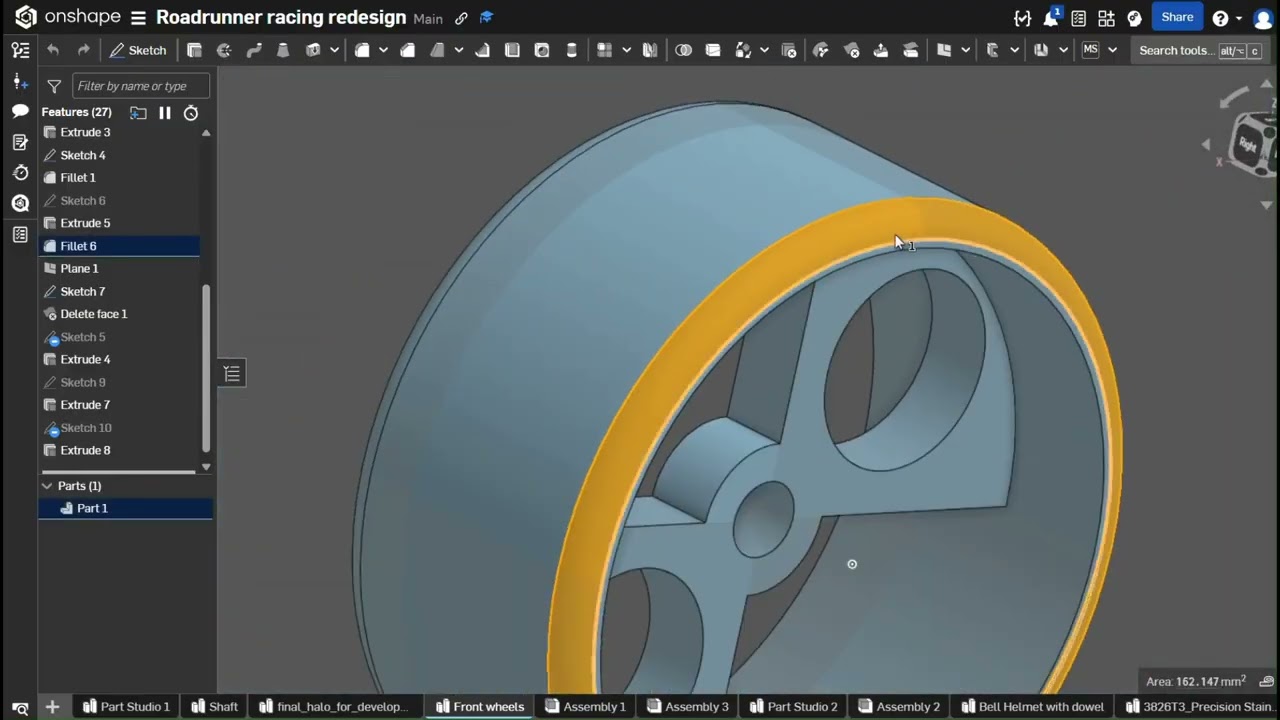Open the Draft tool dropdown arrow

pyautogui.click(x=458, y=50)
